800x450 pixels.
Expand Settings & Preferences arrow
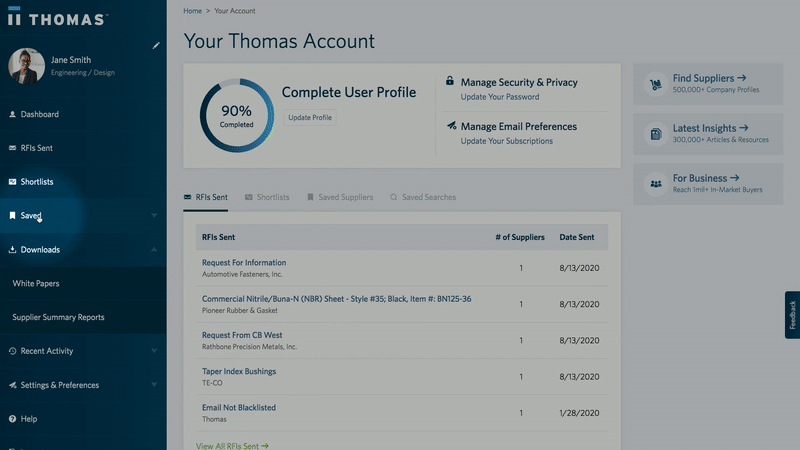(x=154, y=385)
